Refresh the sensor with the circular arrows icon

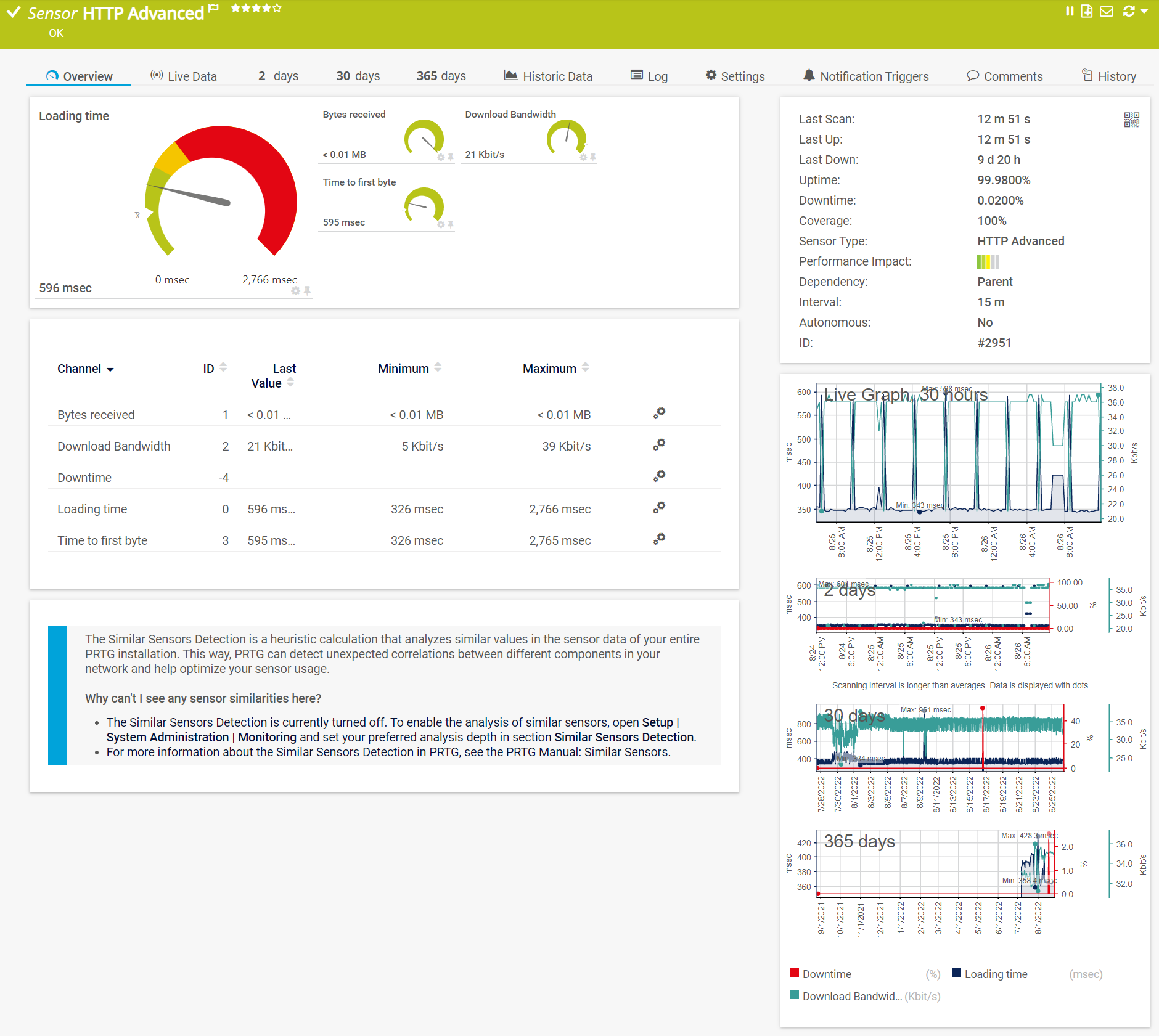pyautogui.click(x=1128, y=11)
